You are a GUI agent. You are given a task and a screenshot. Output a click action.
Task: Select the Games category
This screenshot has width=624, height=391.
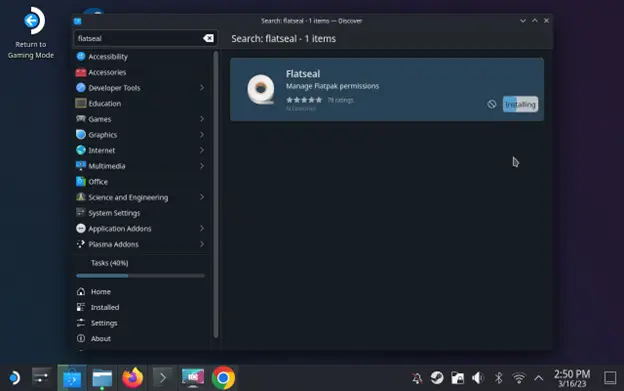(x=141, y=119)
